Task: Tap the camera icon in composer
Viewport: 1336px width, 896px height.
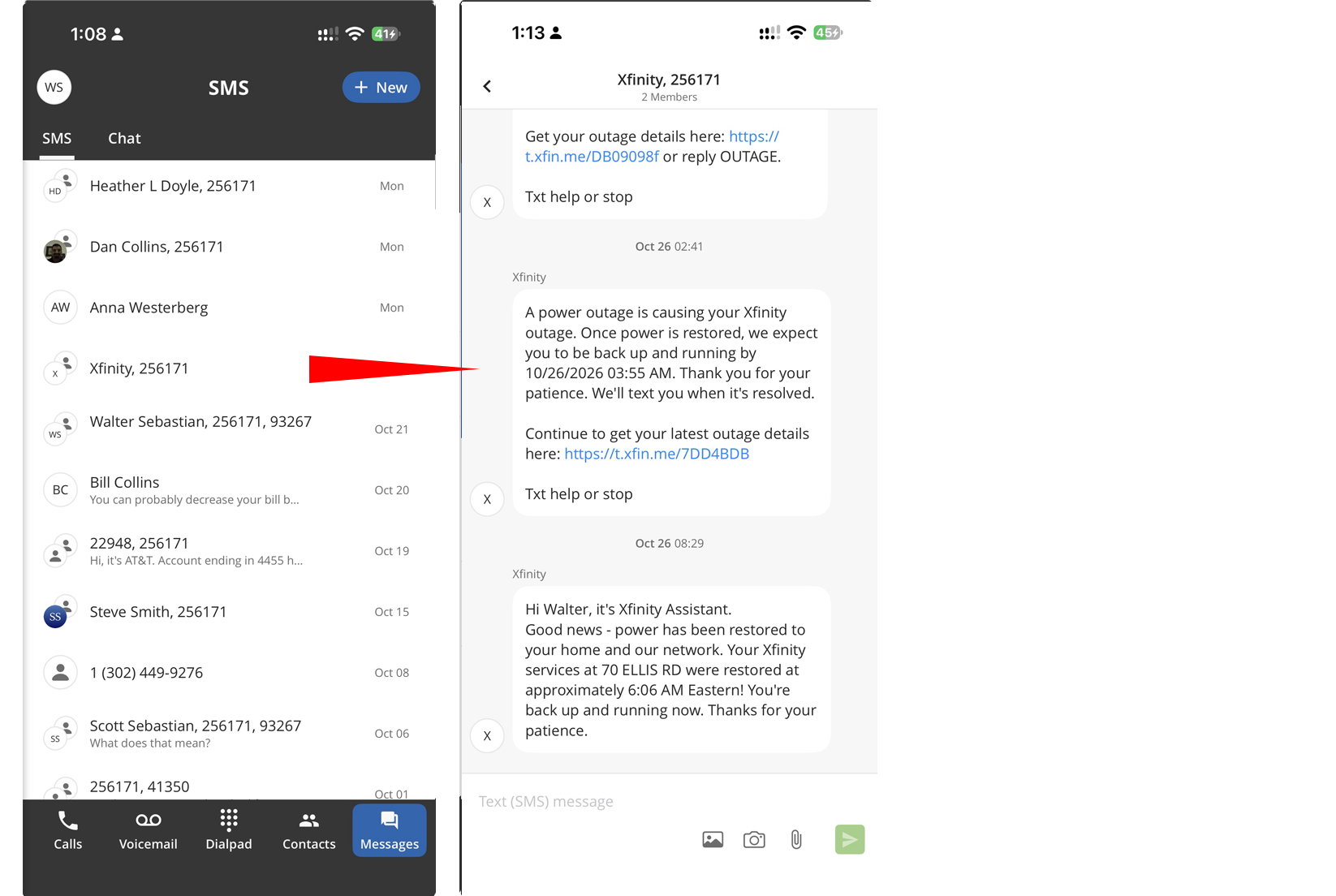Action: 754,840
